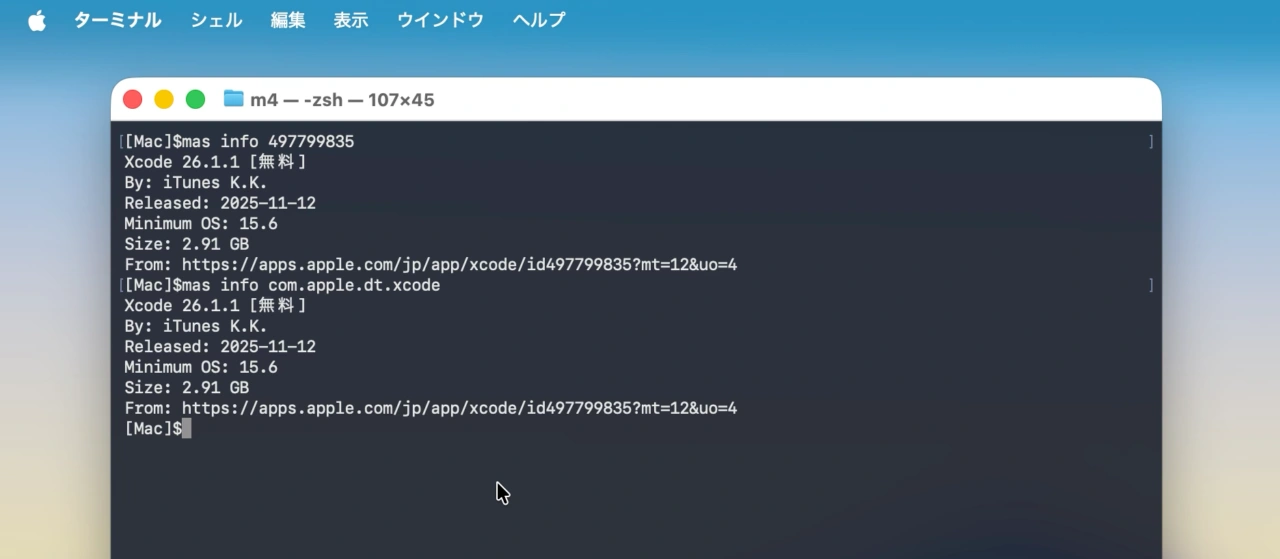Click the bracket mark at right of first command
The image size is (1280, 559).
click(1151, 142)
